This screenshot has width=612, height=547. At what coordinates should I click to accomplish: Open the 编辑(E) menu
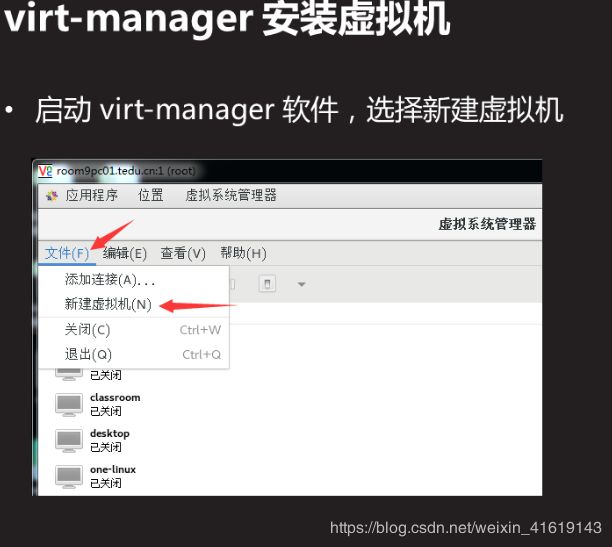[x=125, y=253]
